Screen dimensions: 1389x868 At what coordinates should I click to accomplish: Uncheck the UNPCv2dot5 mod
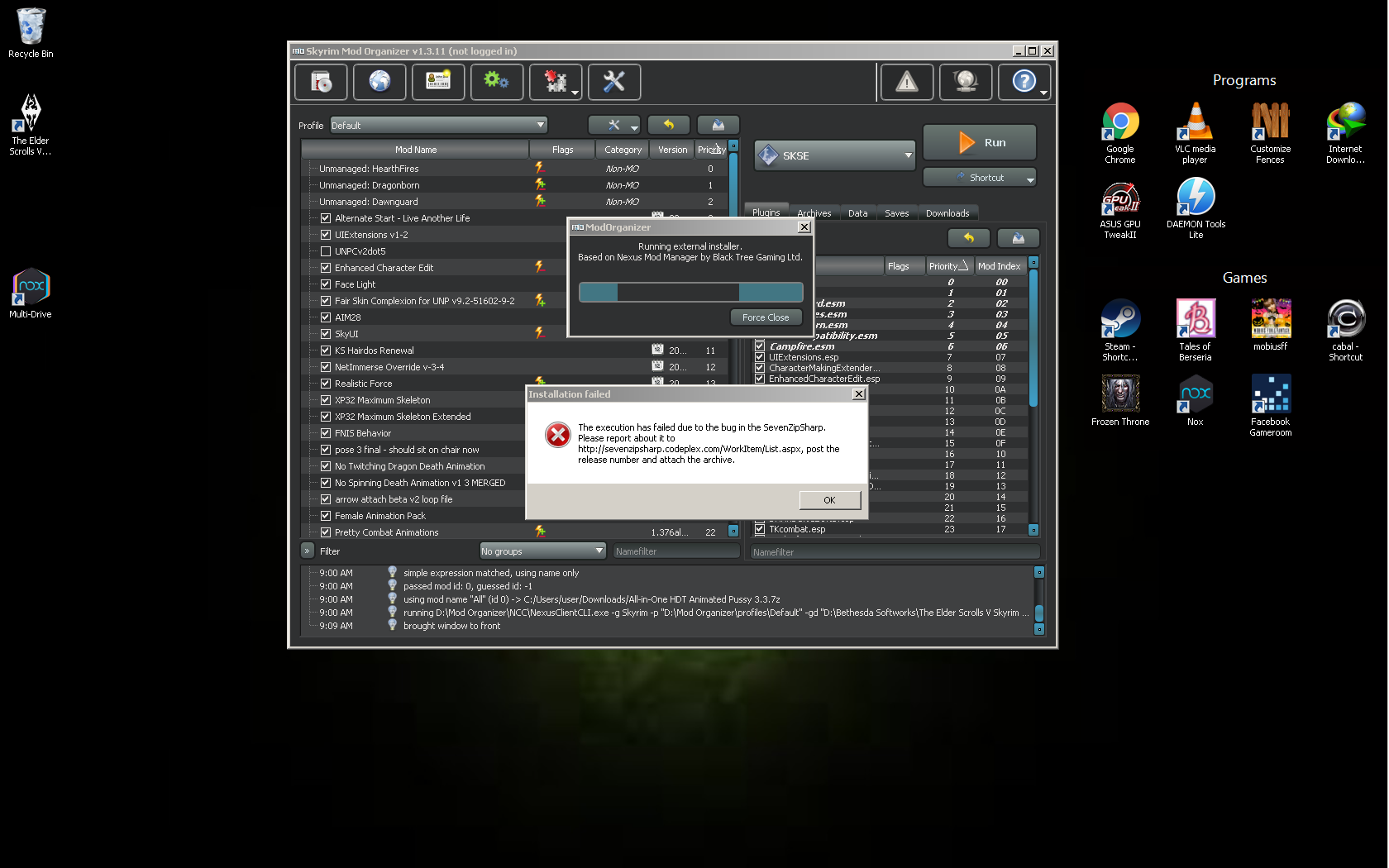tap(325, 251)
